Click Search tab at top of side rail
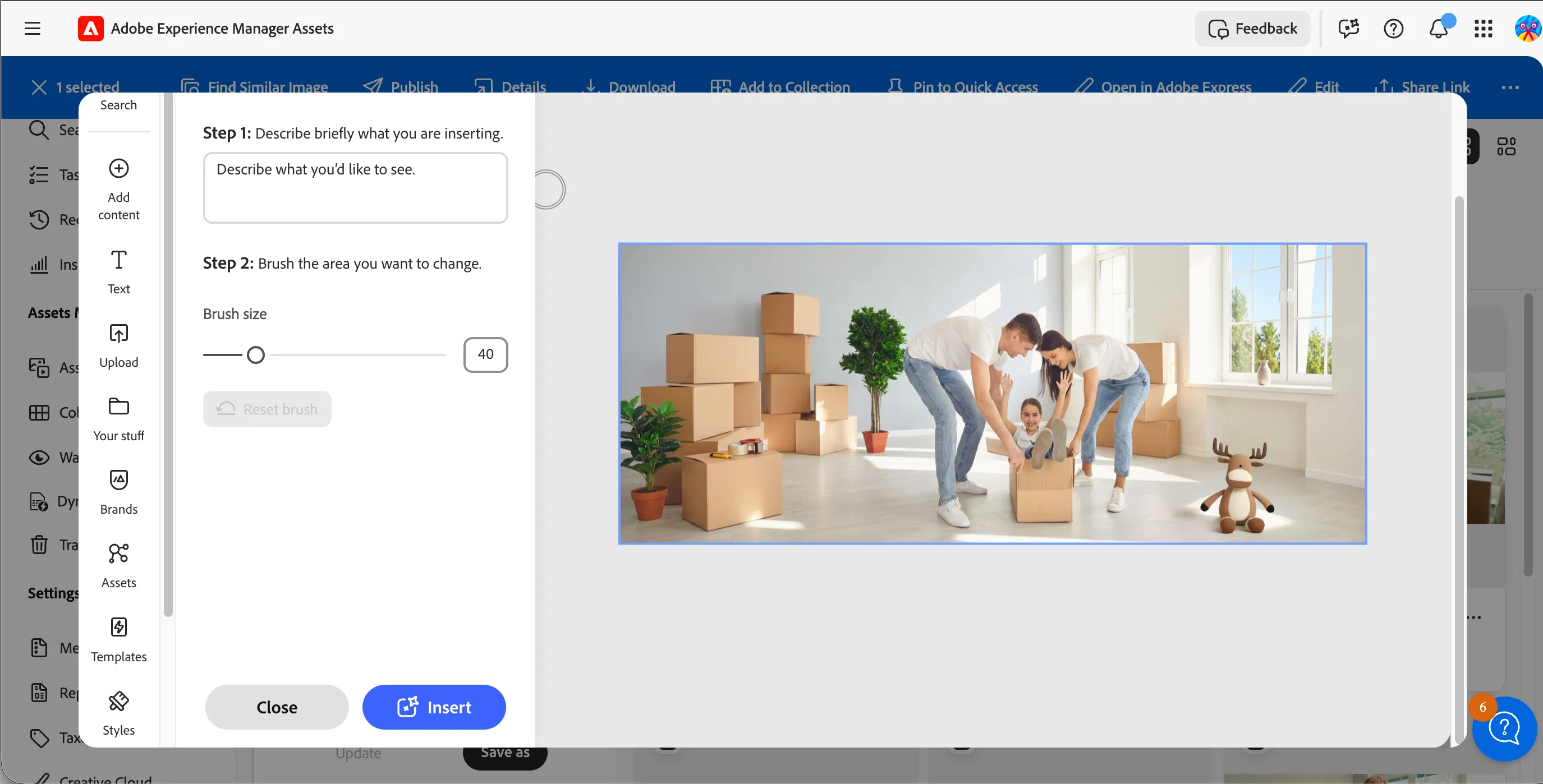This screenshot has height=784, width=1543. point(118,105)
